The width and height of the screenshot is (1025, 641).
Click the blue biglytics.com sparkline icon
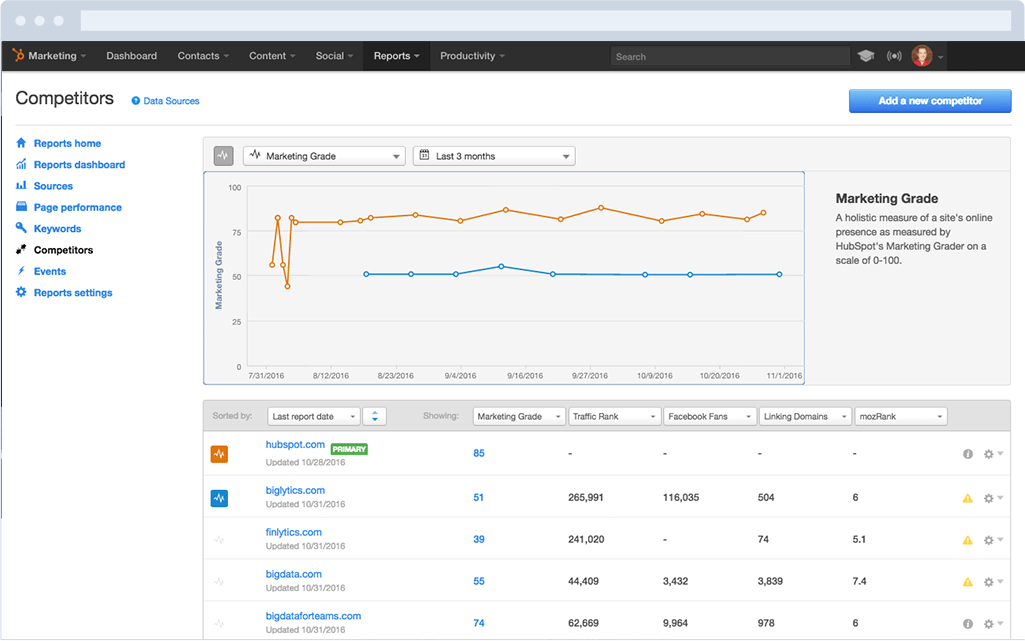(219, 497)
